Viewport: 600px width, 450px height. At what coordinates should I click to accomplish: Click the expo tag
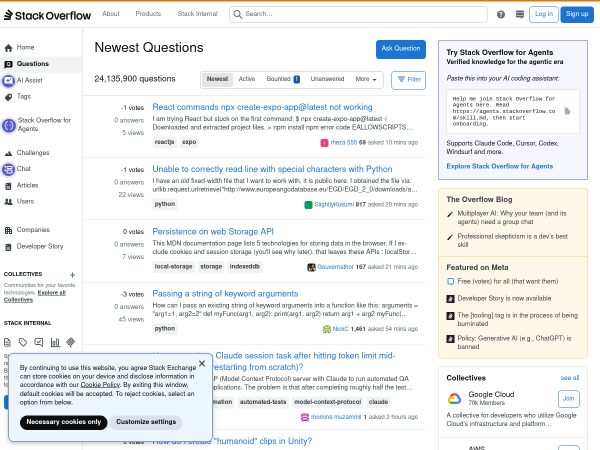pos(189,142)
